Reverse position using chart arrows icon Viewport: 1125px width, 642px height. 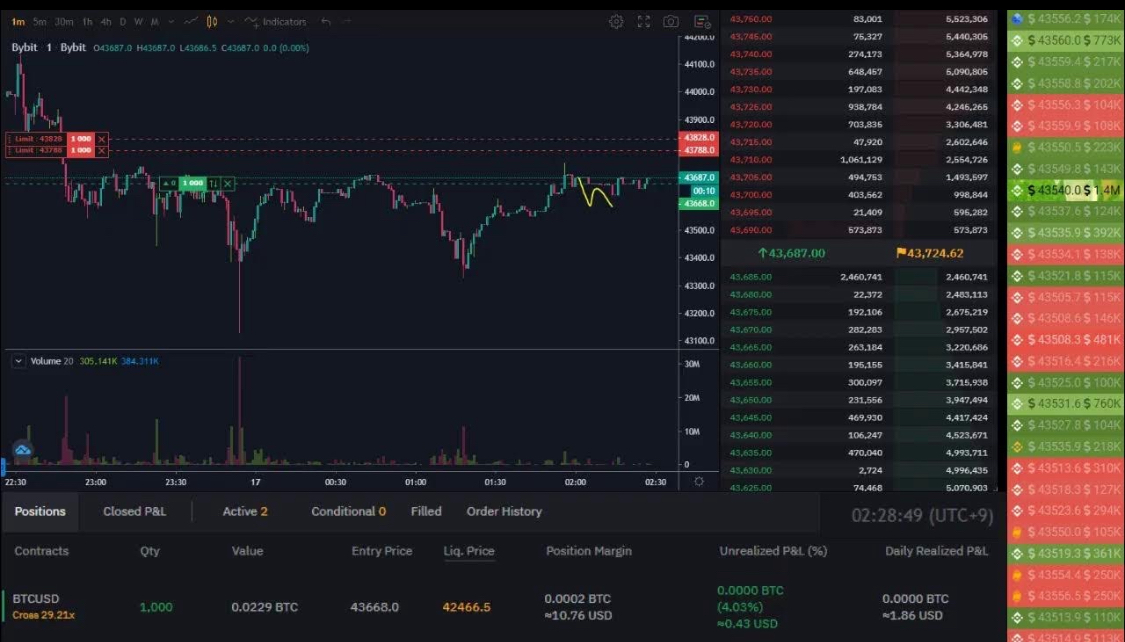point(213,184)
